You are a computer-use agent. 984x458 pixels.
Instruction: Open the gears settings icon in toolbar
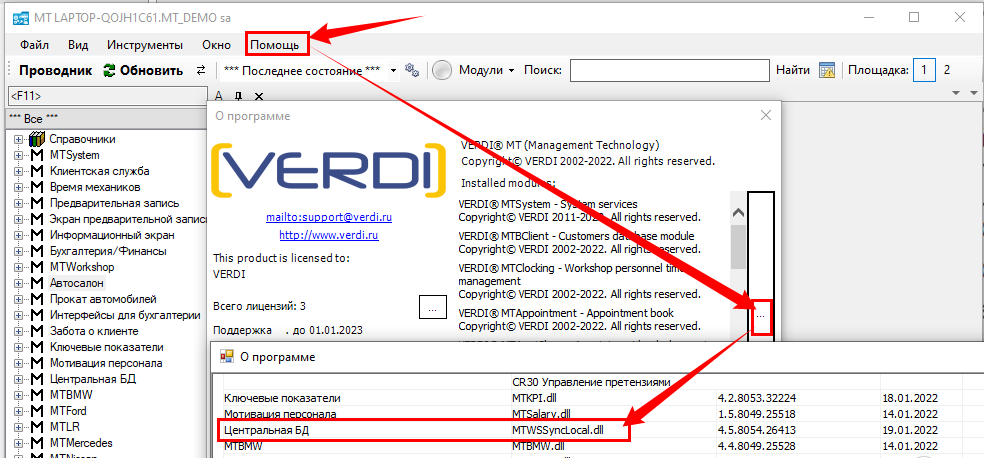pyautogui.click(x=411, y=71)
